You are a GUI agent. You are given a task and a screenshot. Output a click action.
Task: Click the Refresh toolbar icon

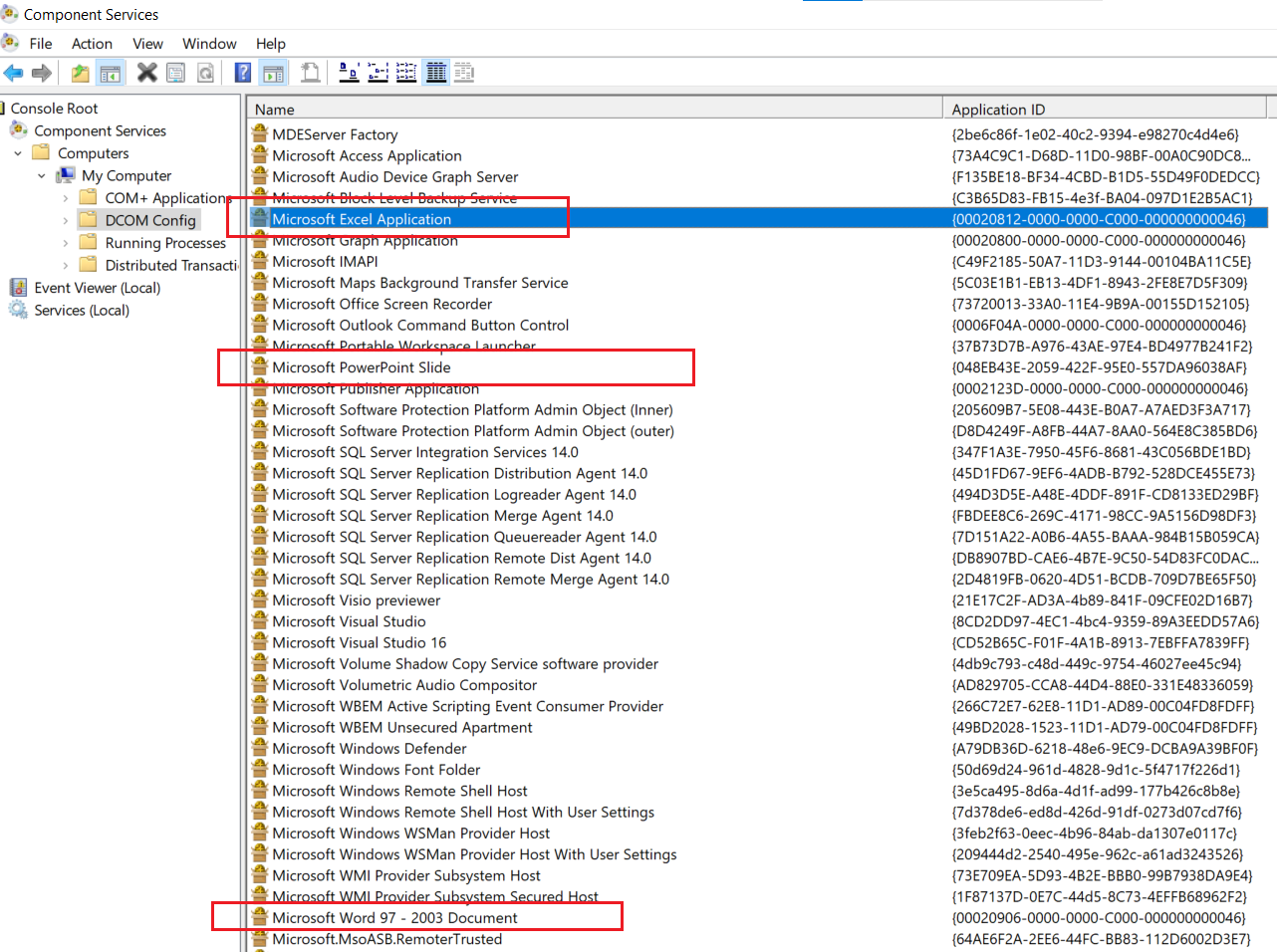click(205, 73)
